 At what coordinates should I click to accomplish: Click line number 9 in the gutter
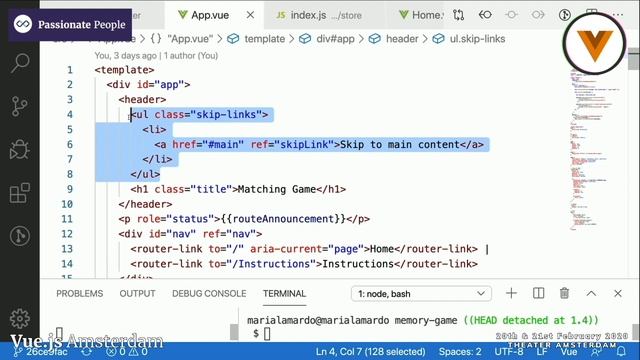pos(70,189)
